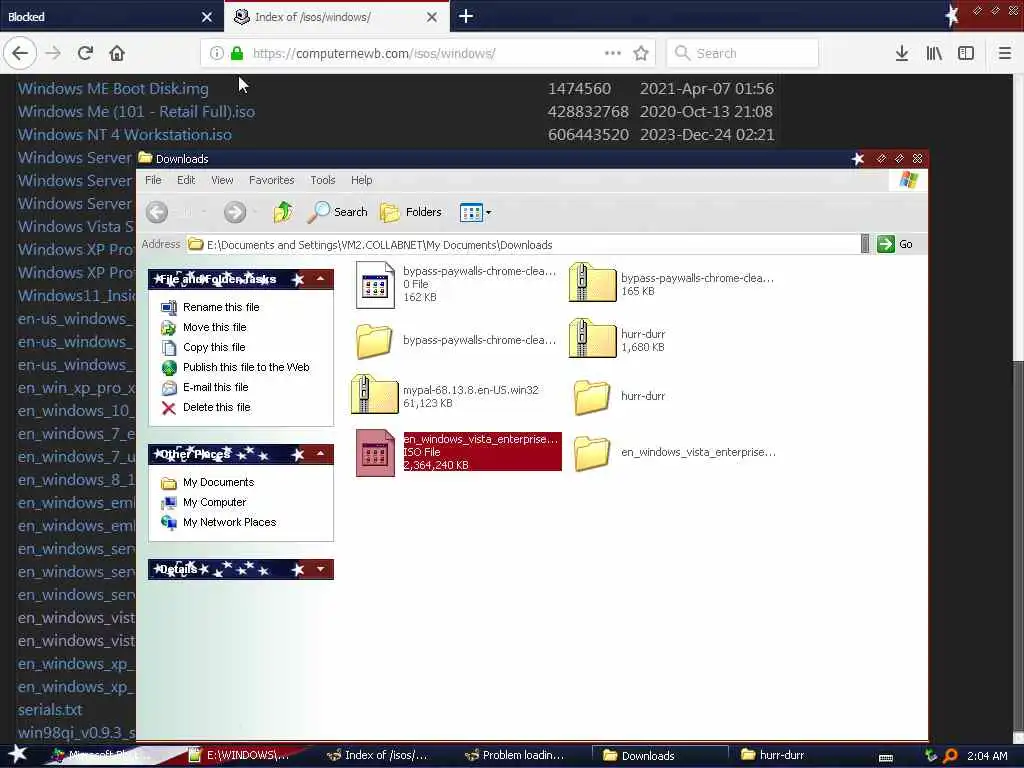Viewport: 1024px width, 768px height.
Task: Click Explorer Forward button
Action: pos(235,212)
